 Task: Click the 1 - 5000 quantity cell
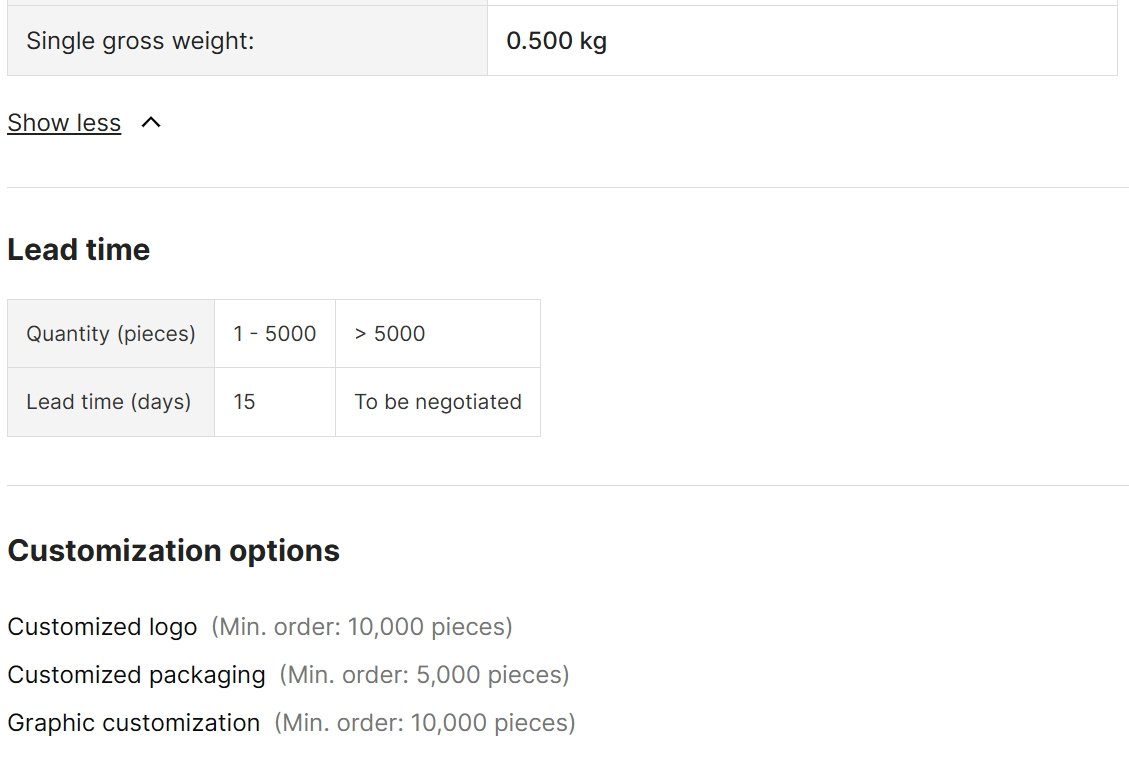(x=275, y=333)
